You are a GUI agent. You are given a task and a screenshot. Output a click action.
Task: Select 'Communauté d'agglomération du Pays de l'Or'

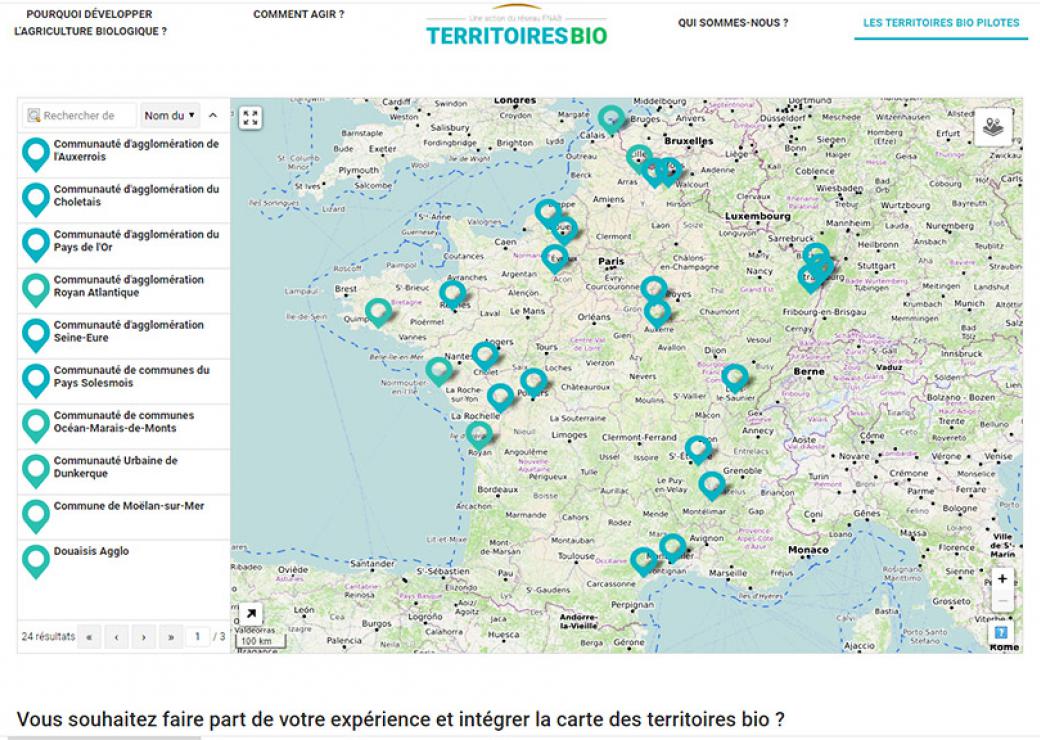[x=123, y=245]
